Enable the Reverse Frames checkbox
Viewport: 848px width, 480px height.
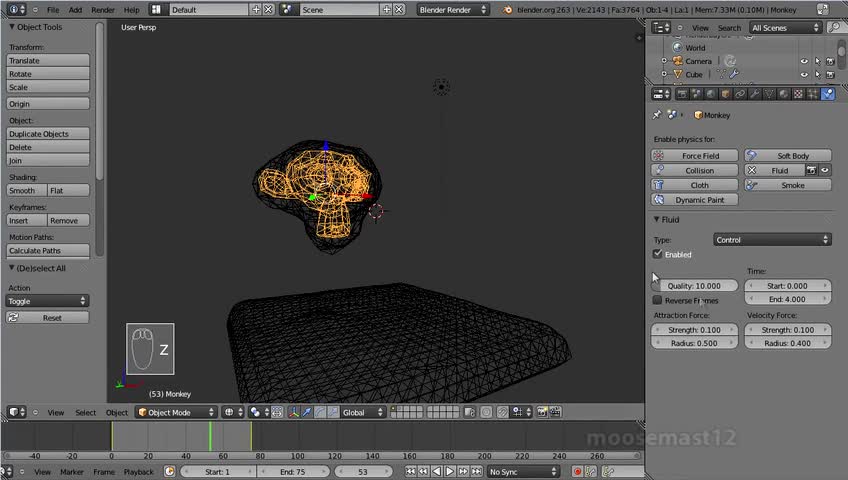pos(657,300)
